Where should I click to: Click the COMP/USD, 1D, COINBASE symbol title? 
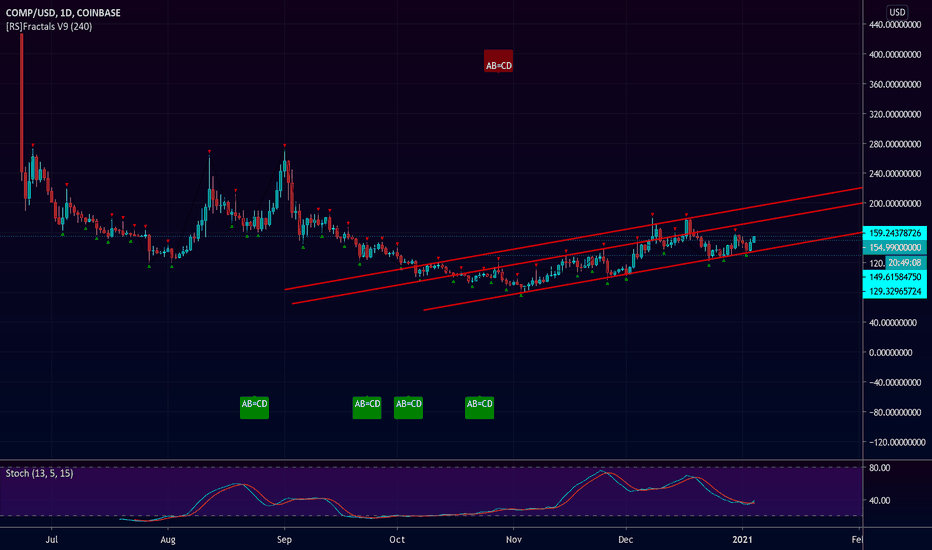click(63, 12)
